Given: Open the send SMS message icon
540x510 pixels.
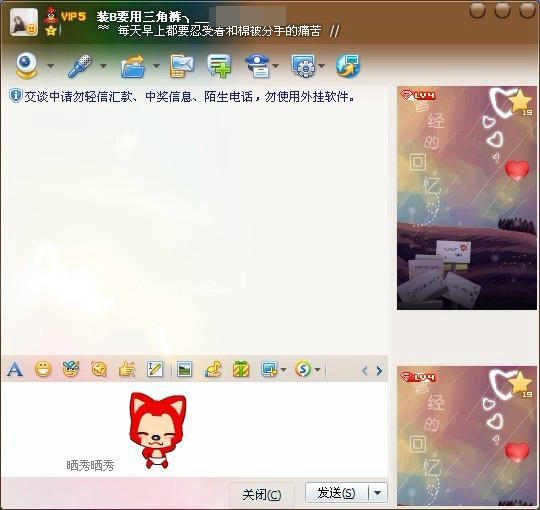Looking at the screenshot, I should (x=181, y=65).
